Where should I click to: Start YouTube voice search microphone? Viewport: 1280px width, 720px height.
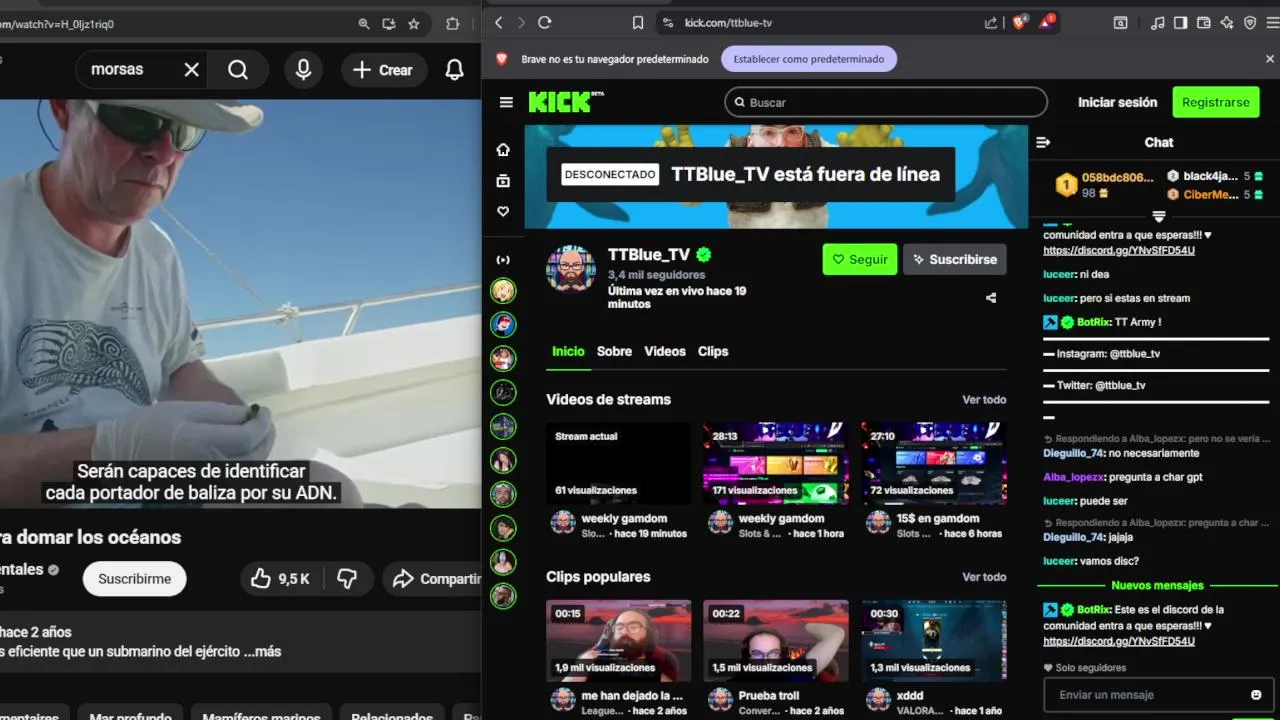[303, 69]
